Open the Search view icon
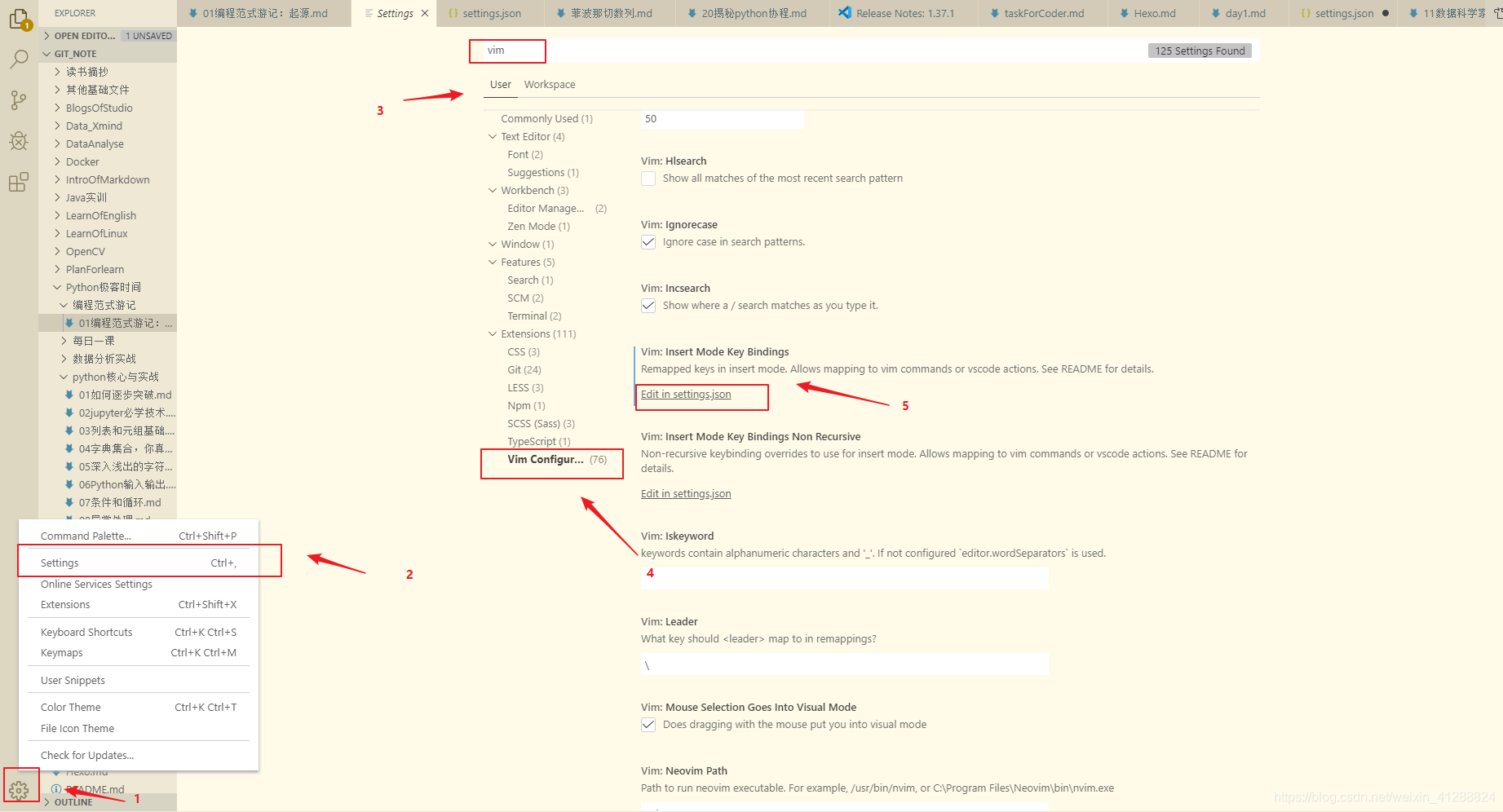 pos(18,59)
